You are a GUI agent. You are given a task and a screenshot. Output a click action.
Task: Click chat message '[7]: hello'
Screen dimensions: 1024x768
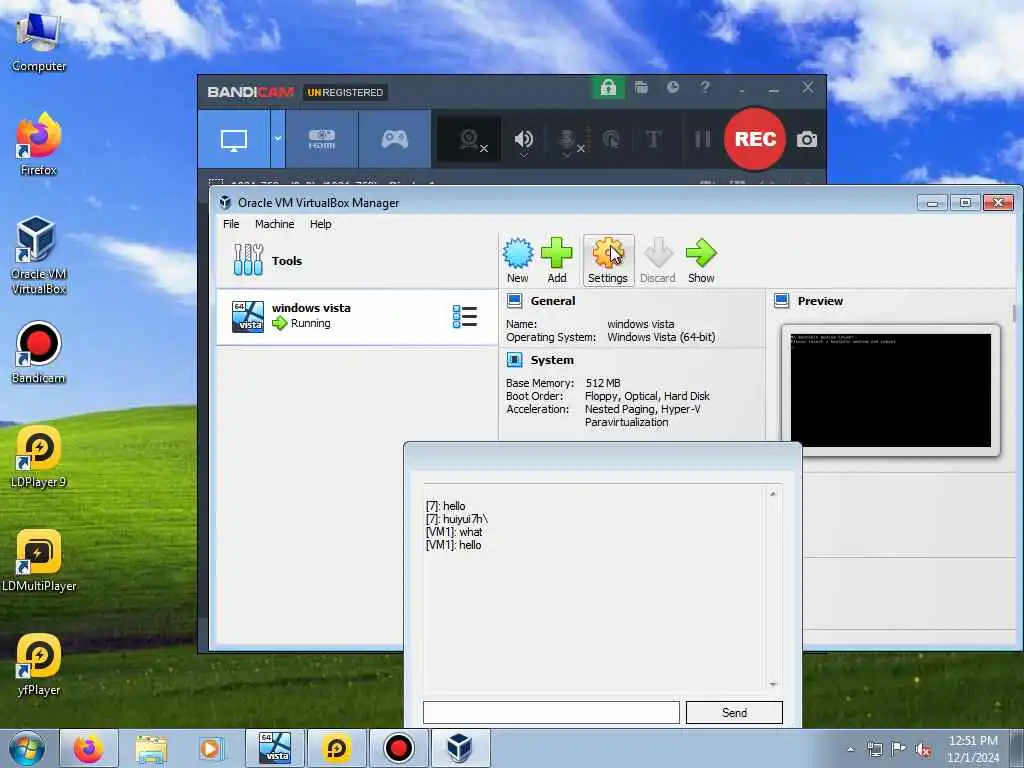[x=445, y=506]
